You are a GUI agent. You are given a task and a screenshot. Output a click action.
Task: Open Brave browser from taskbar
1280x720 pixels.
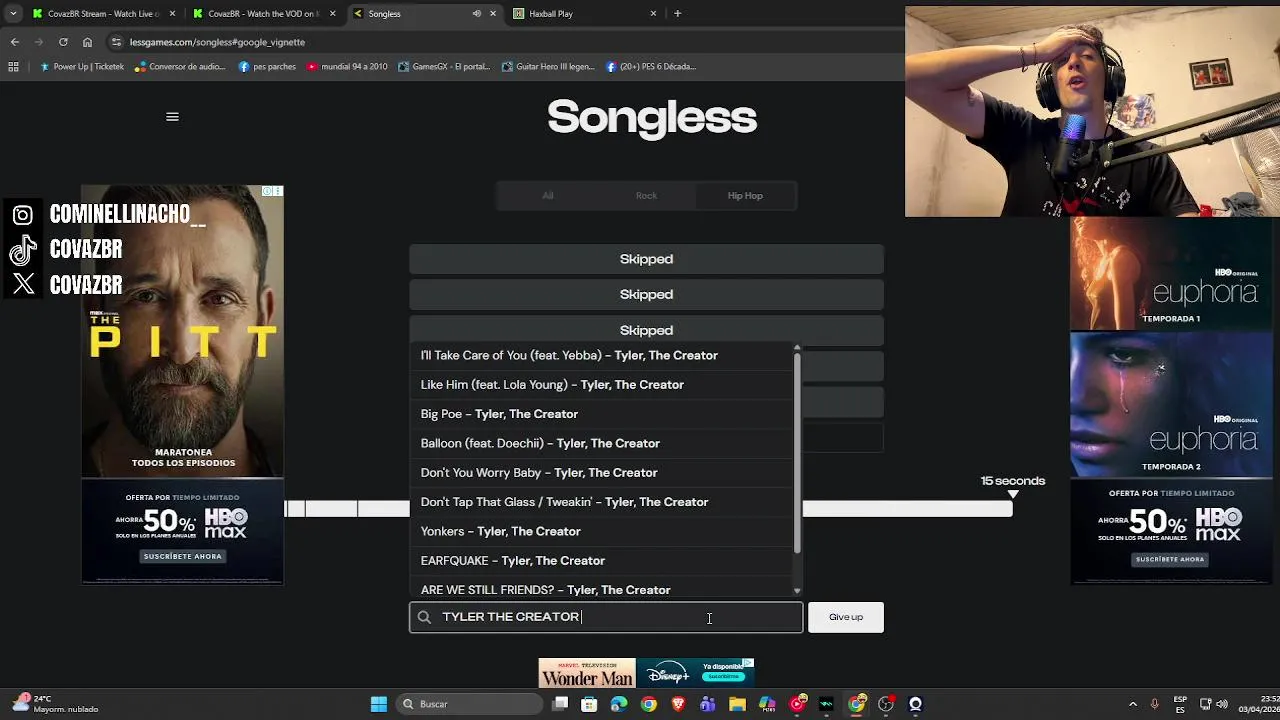point(679,704)
